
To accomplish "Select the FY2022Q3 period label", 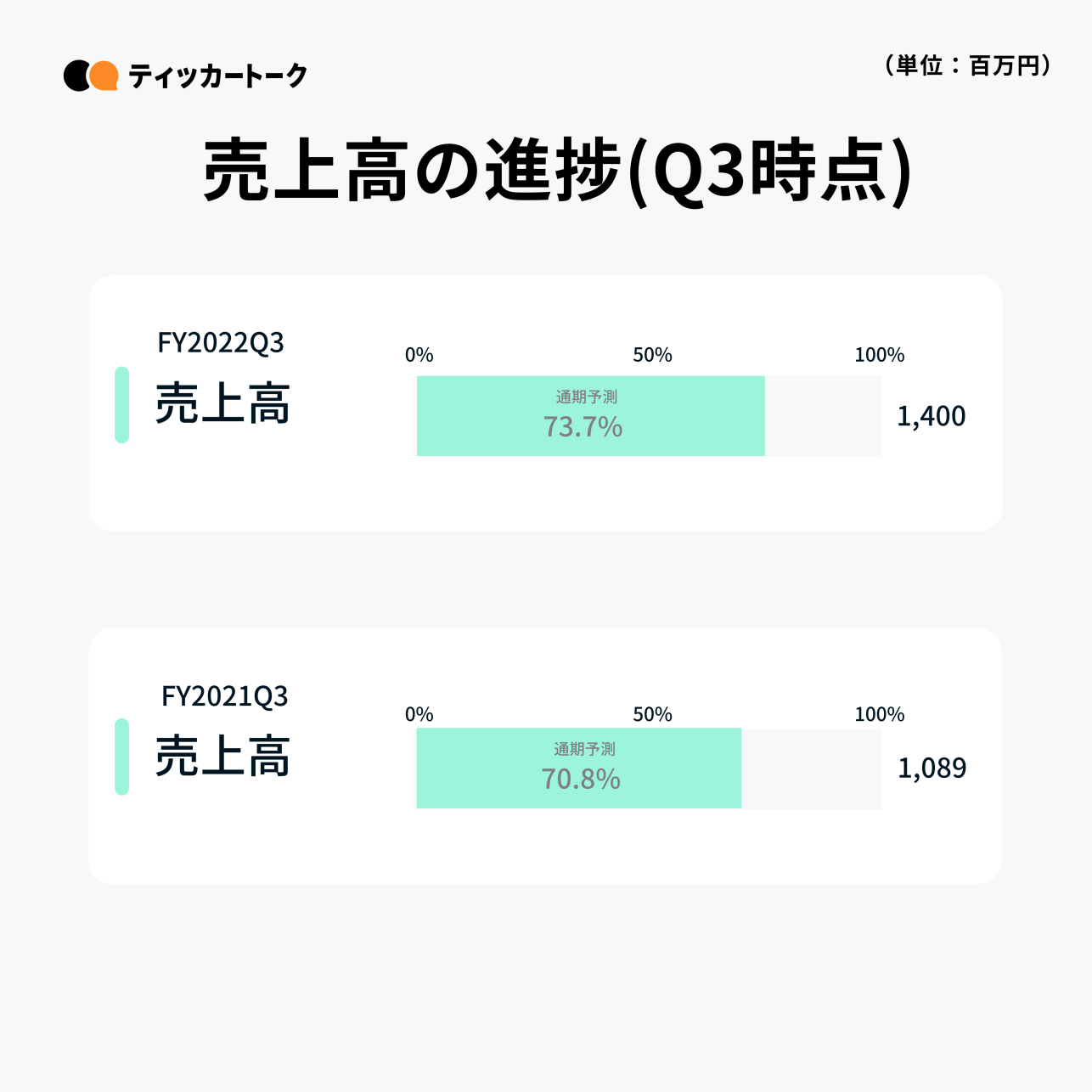I will click(221, 342).
